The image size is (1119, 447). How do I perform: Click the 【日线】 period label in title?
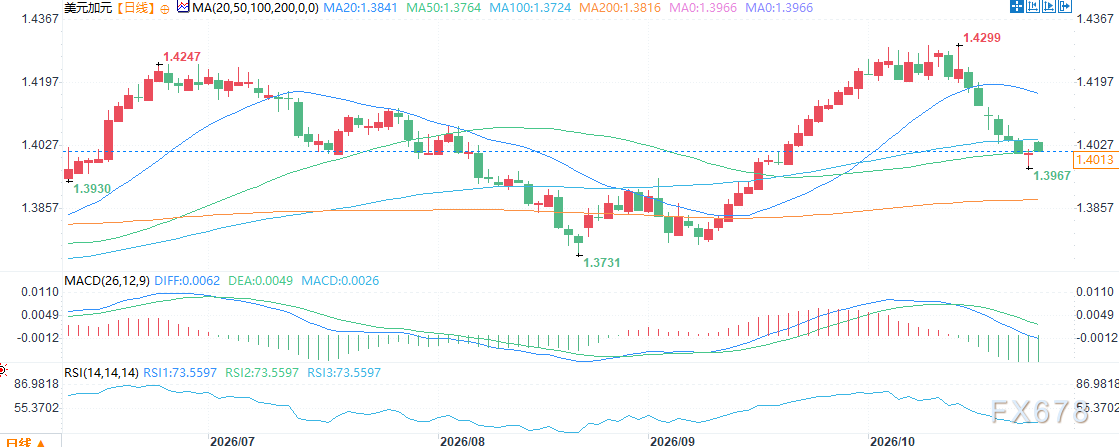click(x=136, y=8)
